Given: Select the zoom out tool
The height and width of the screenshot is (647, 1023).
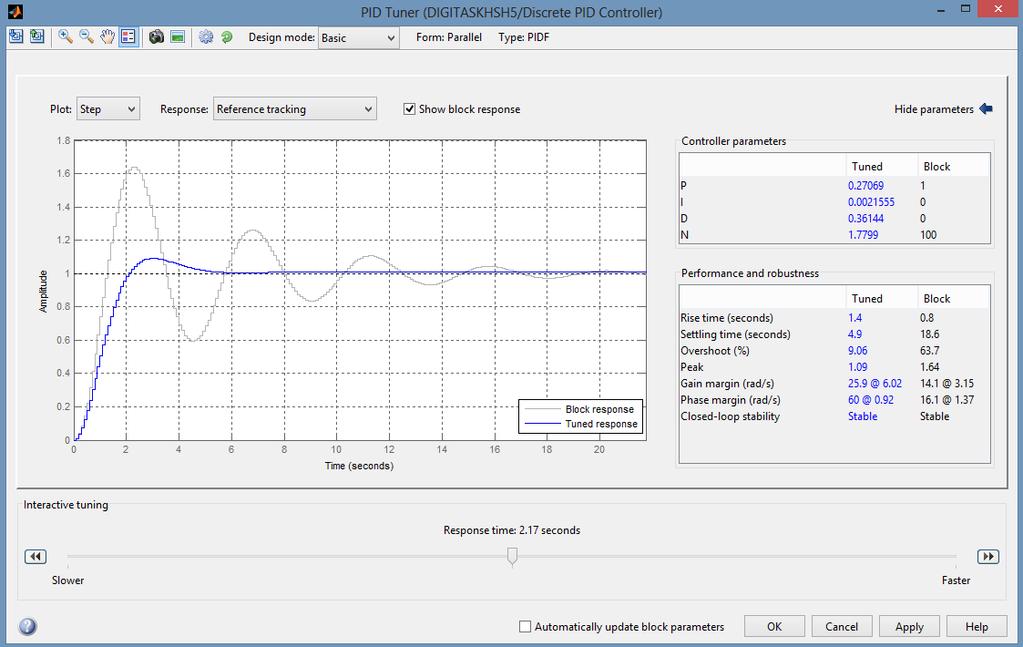Looking at the screenshot, I should coord(86,37).
